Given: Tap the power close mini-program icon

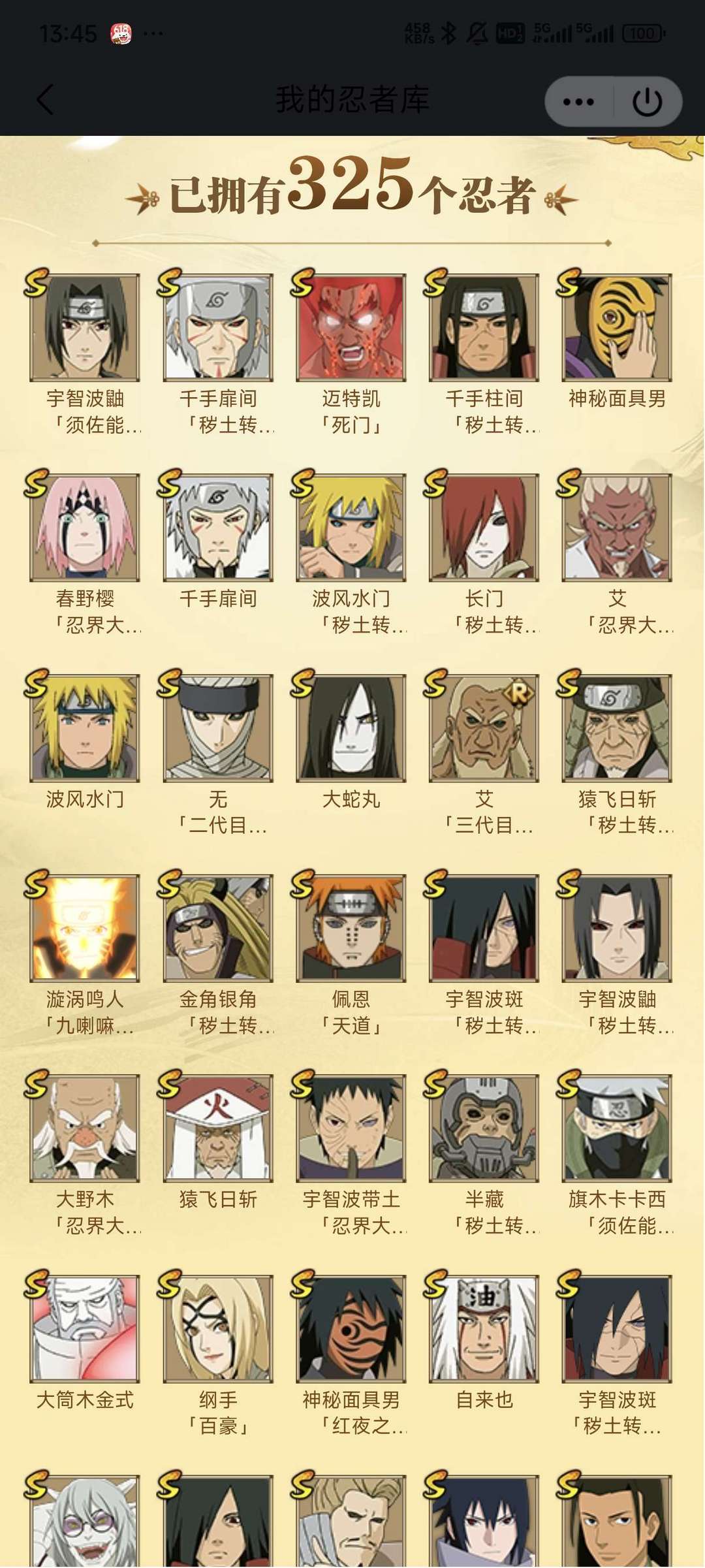Looking at the screenshot, I should click(647, 102).
